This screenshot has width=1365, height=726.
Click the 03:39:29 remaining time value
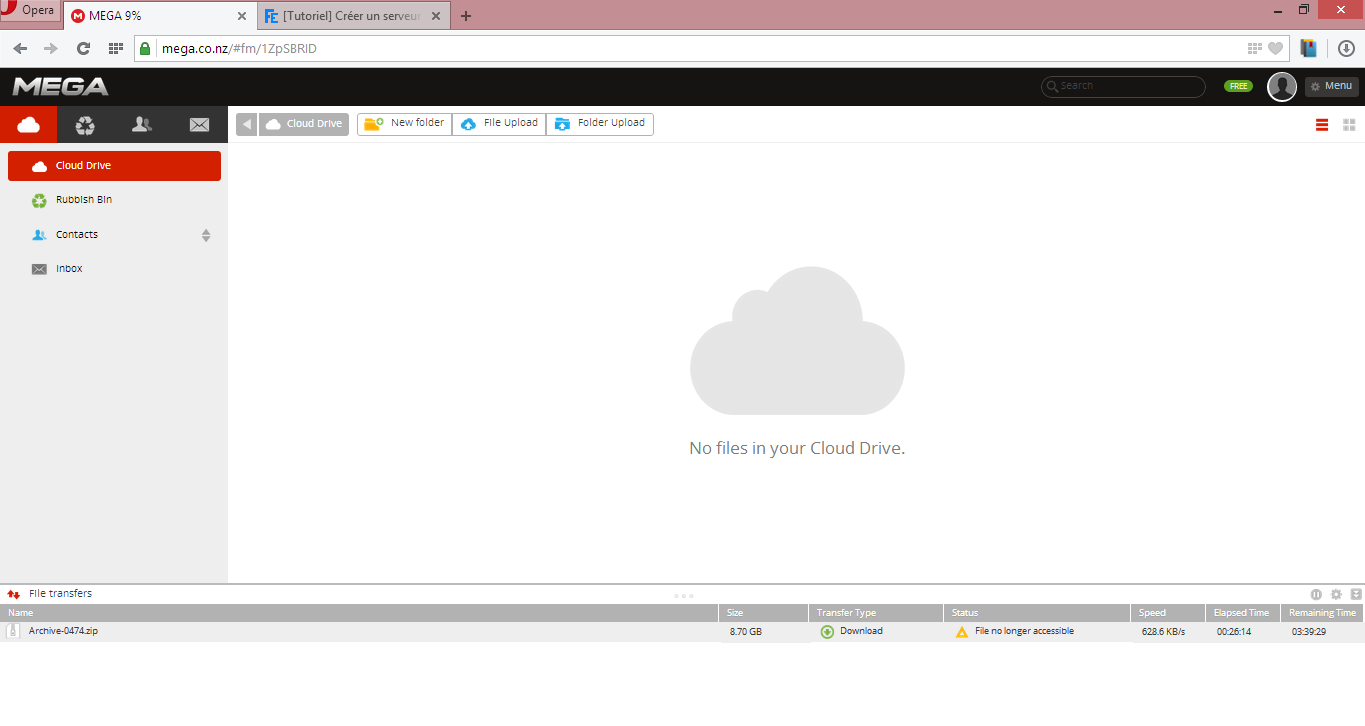coord(1309,632)
